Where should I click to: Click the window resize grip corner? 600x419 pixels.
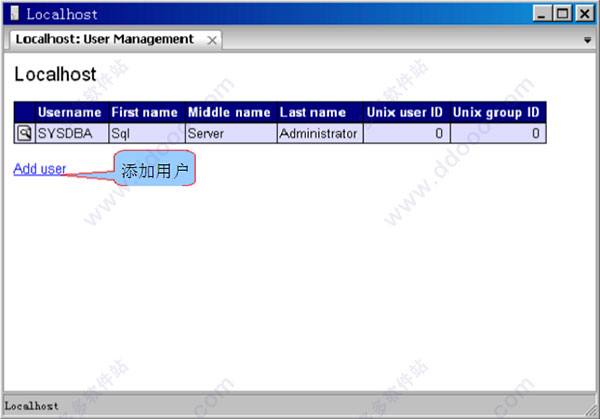tap(590, 410)
